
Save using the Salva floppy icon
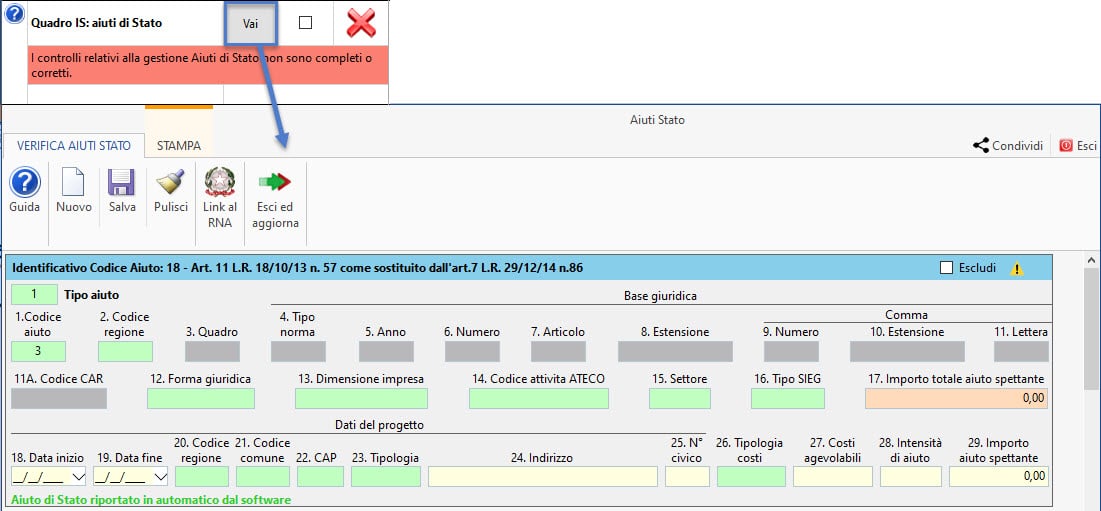tap(122, 185)
